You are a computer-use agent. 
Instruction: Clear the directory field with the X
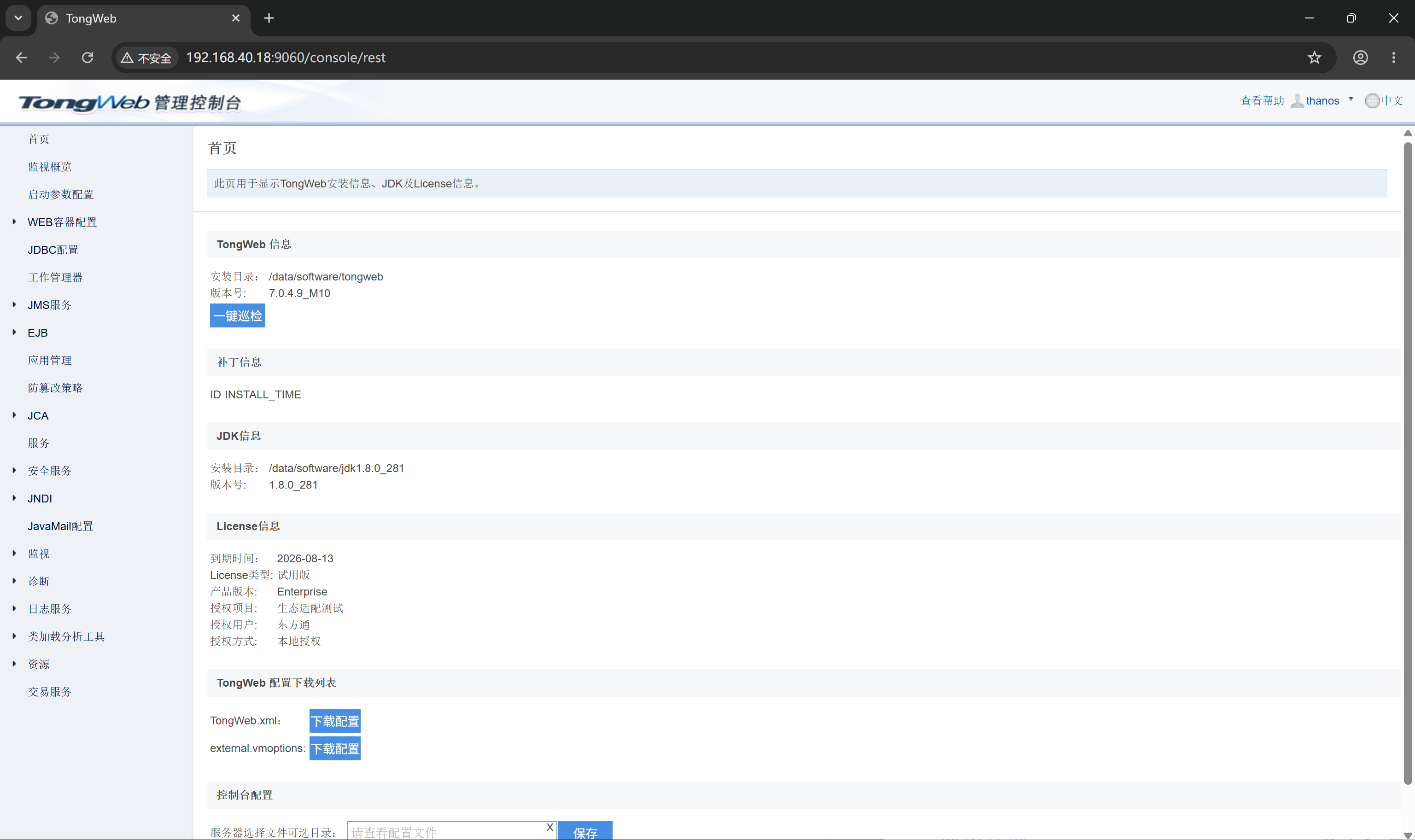click(550, 828)
